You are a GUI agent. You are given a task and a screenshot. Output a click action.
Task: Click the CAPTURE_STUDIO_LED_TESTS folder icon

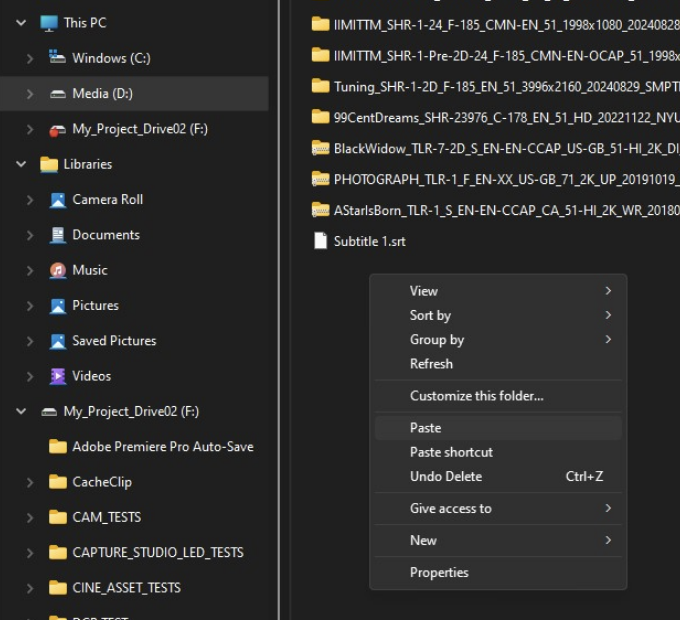58,552
